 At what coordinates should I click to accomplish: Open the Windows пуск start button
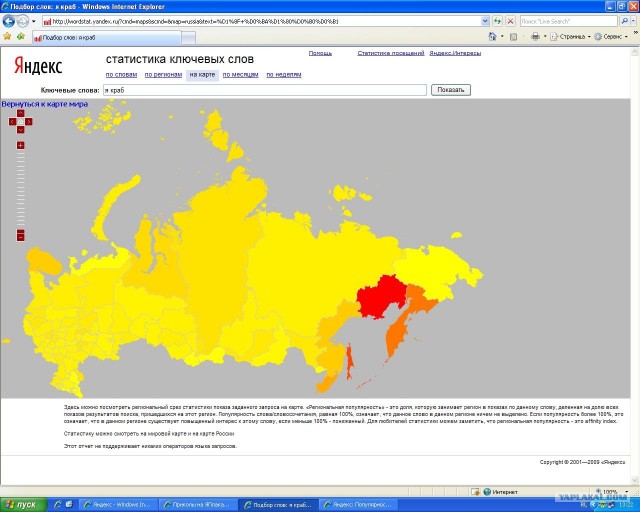22,505
